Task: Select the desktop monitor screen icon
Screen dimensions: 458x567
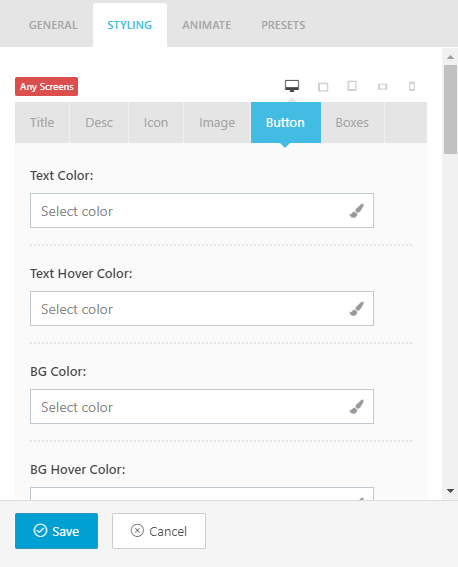Action: pos(292,86)
